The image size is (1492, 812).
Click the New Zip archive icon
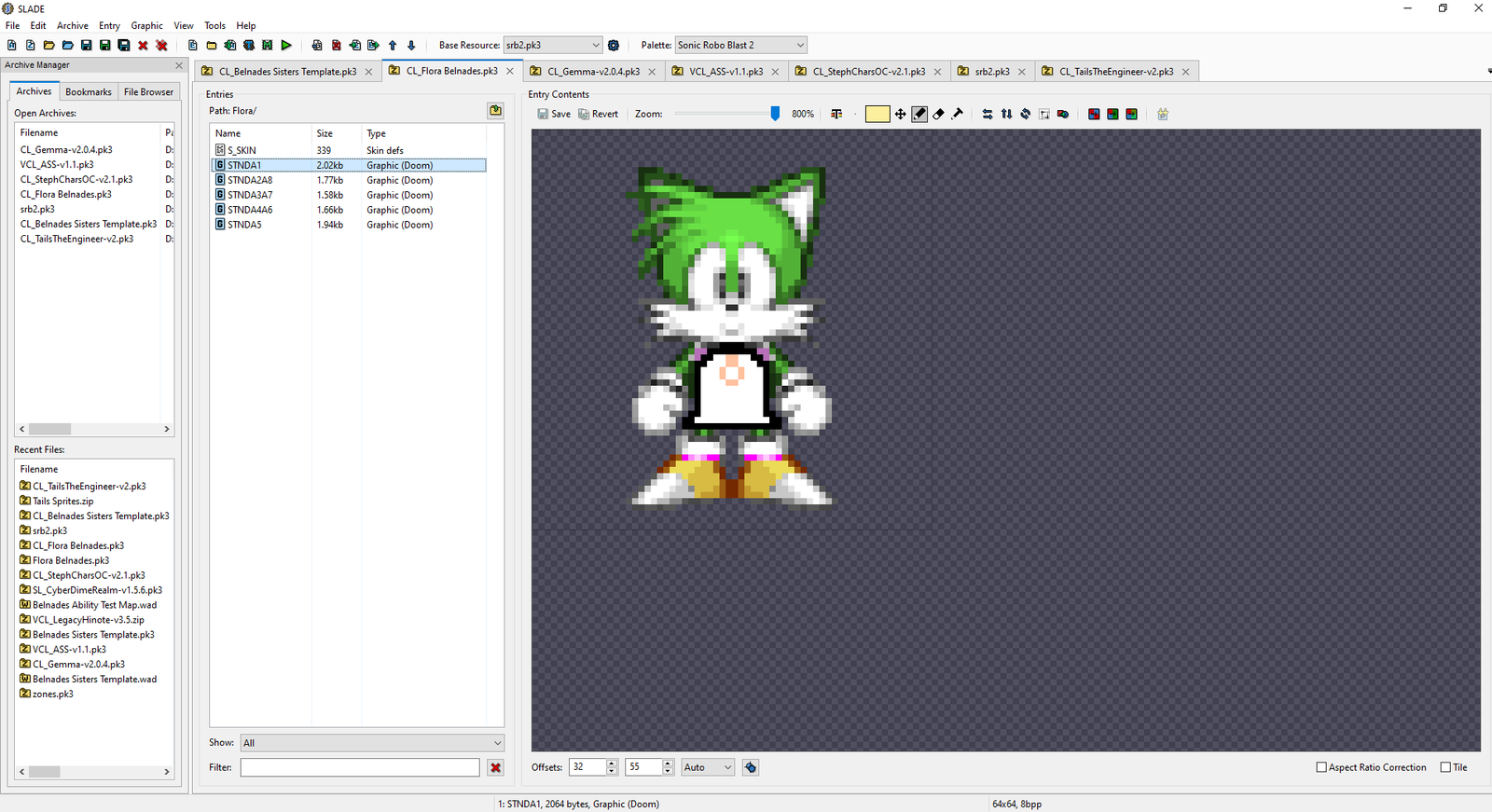click(x=30, y=45)
